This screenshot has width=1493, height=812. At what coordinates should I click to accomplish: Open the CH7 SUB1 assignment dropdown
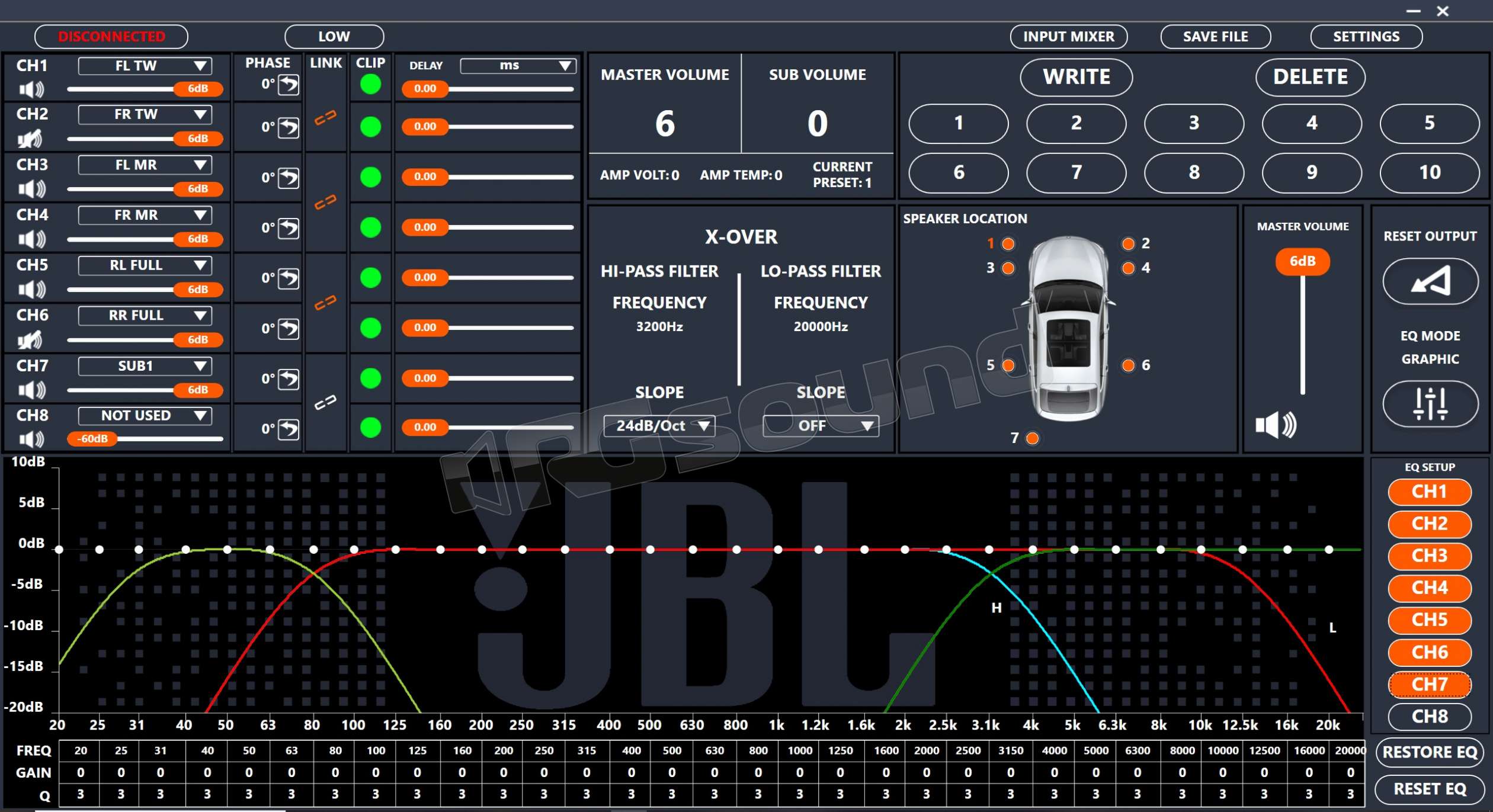pos(145,366)
